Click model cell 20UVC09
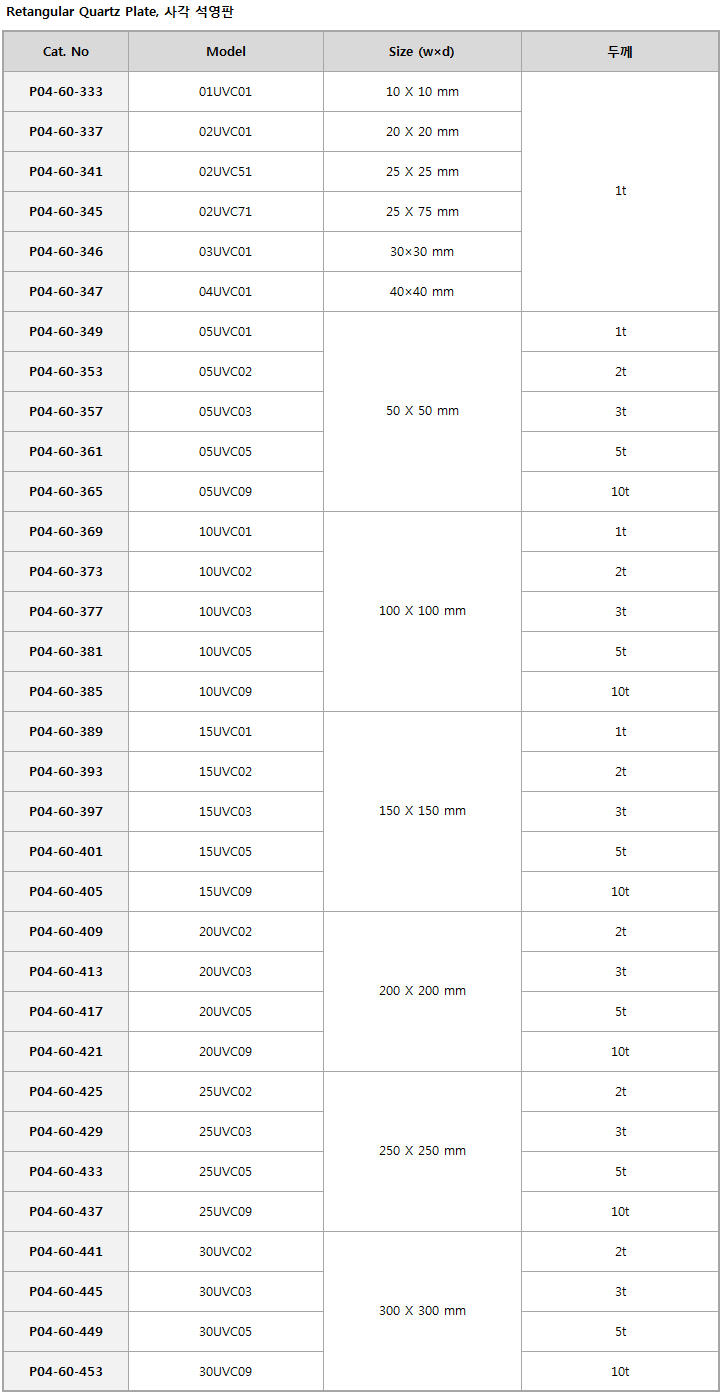Image resolution: width=722 pixels, height=1394 pixels. [226, 1051]
